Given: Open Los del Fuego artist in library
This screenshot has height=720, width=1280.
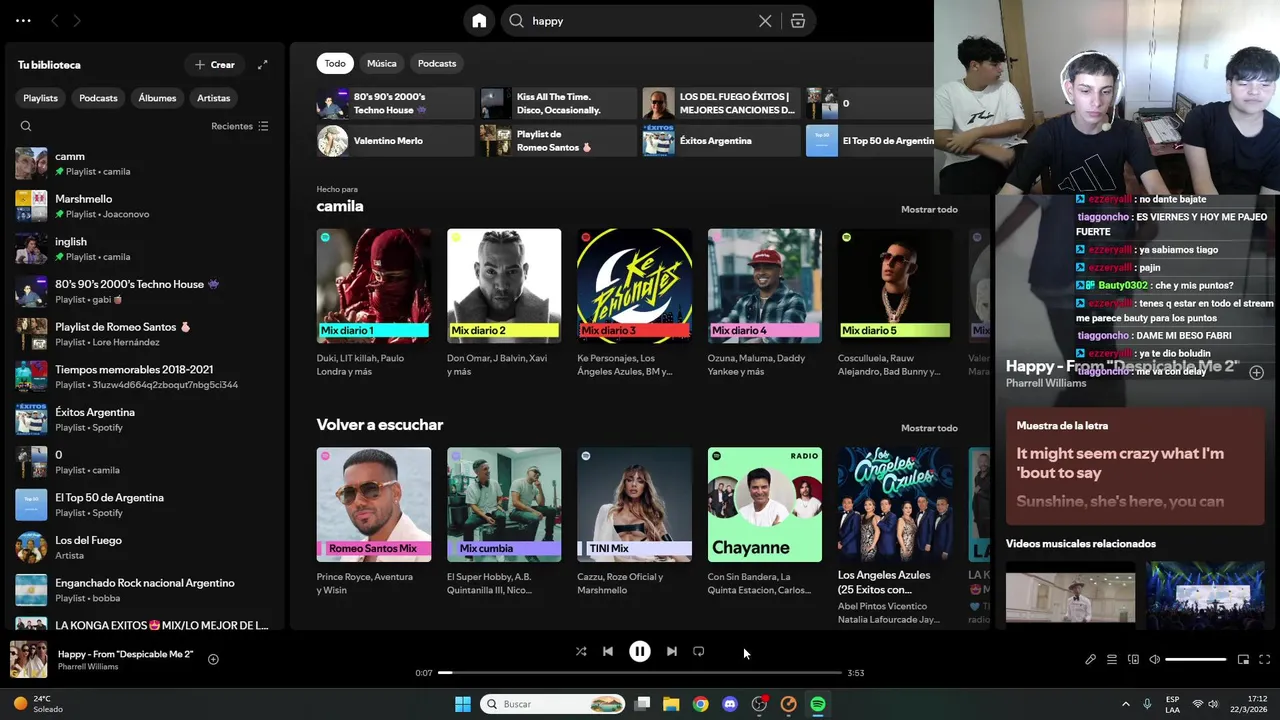Looking at the screenshot, I should tap(145, 547).
